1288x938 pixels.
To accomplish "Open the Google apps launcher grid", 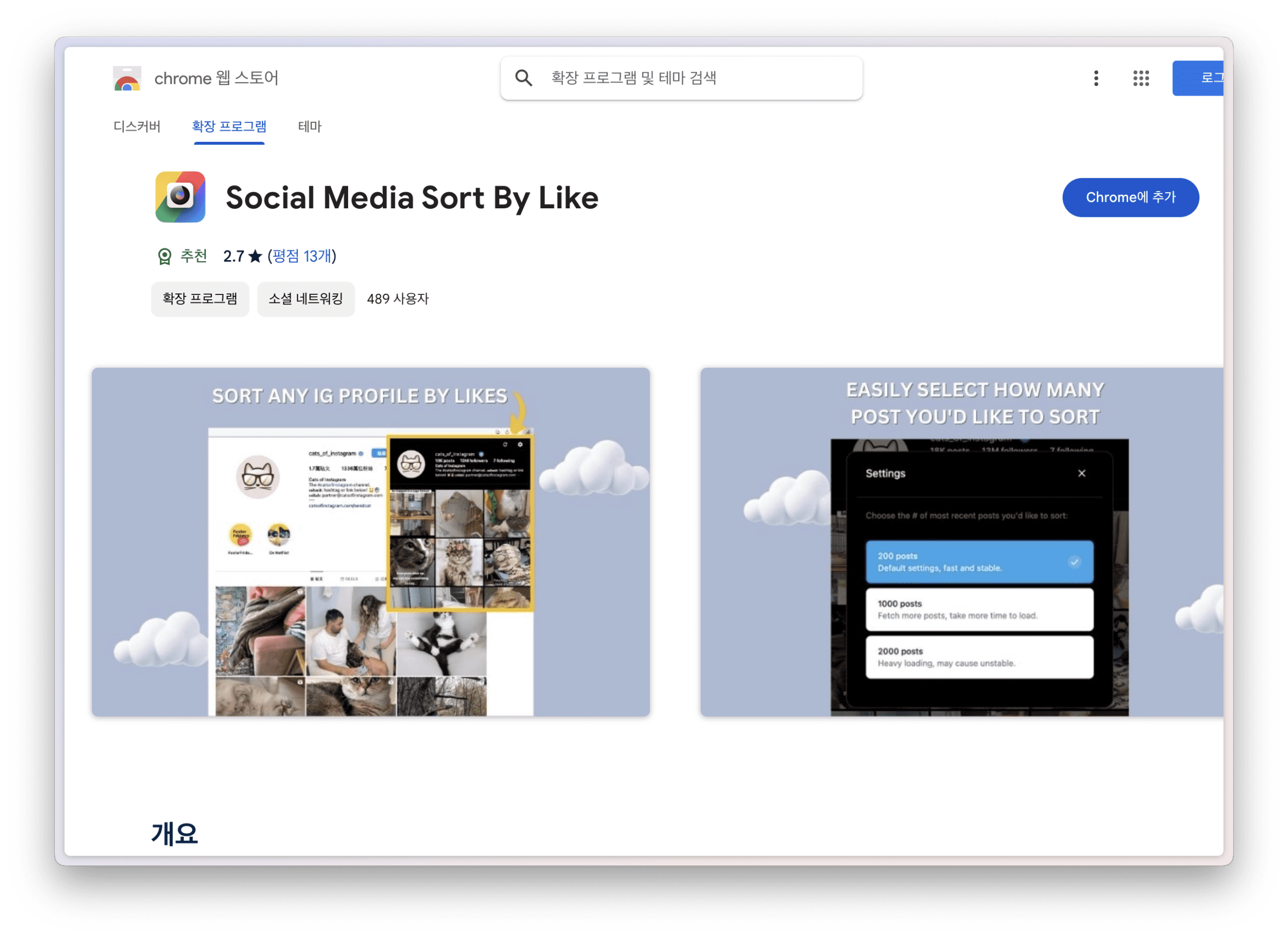I will [x=1141, y=79].
